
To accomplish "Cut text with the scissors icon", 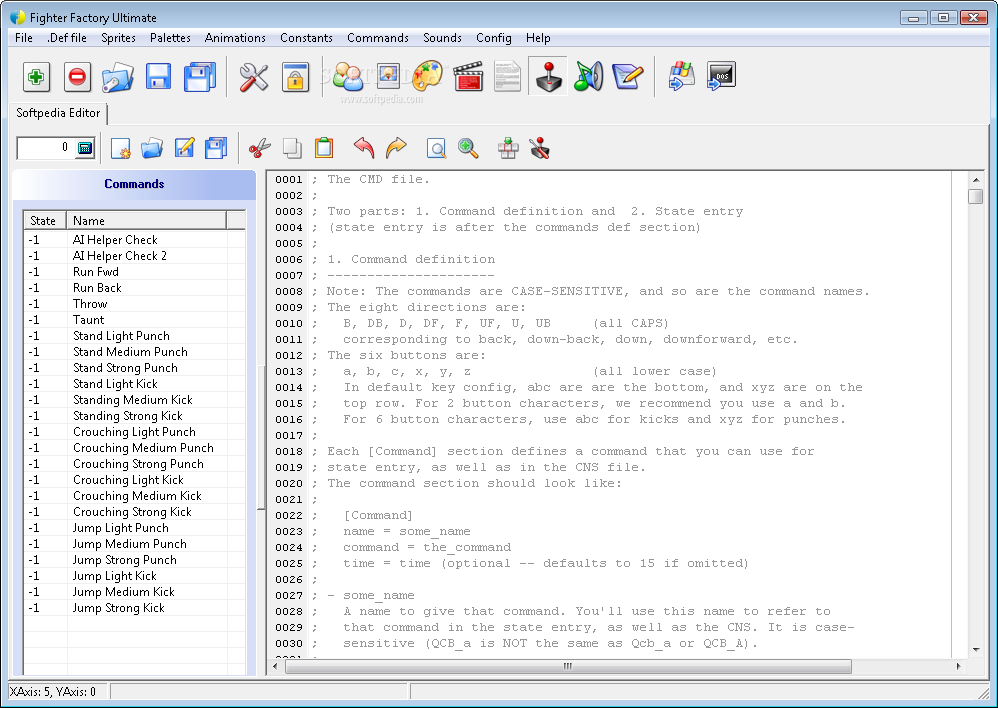I will point(259,149).
